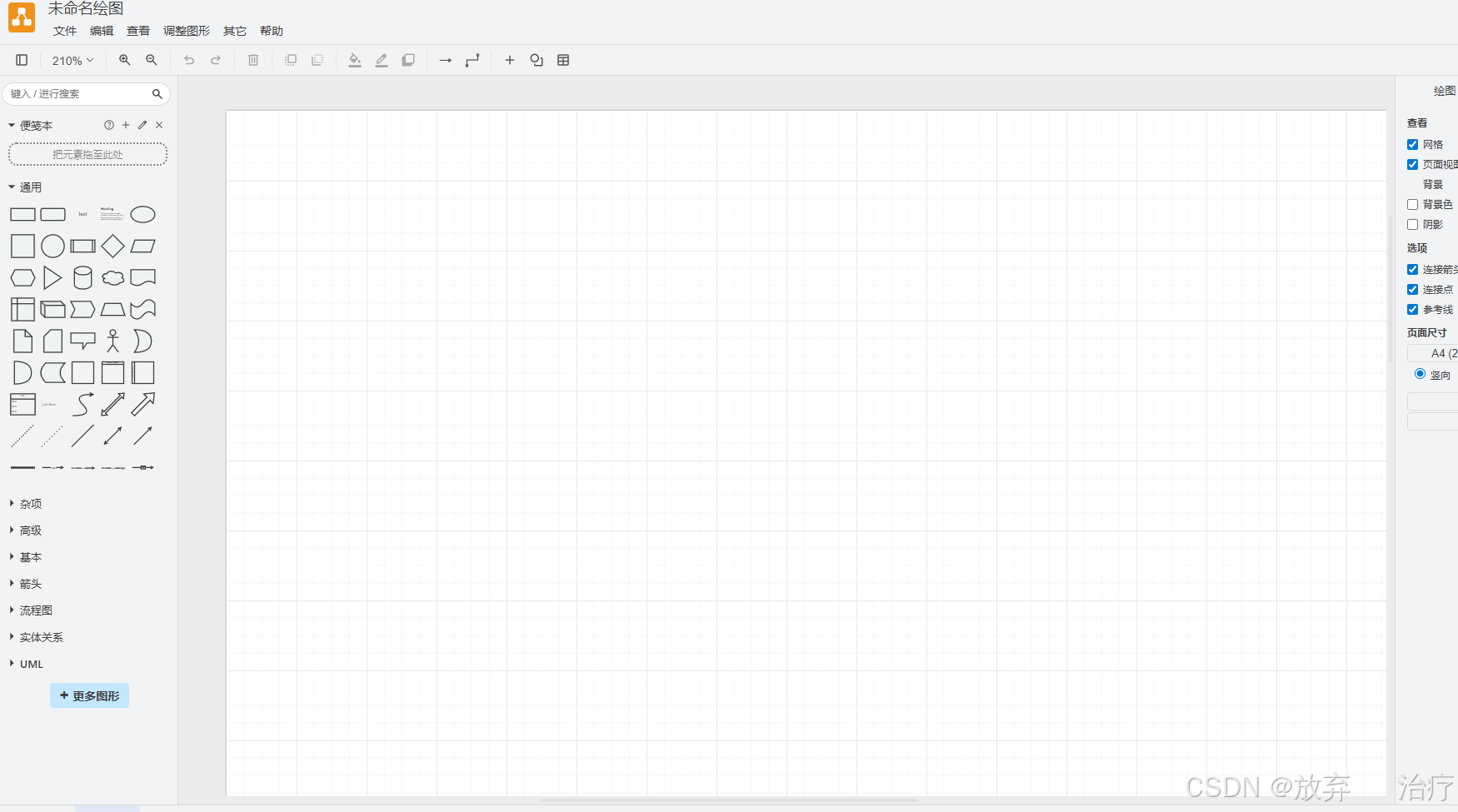The image size is (1458, 812).
Task: Click the shape search field
Action: tap(79, 93)
